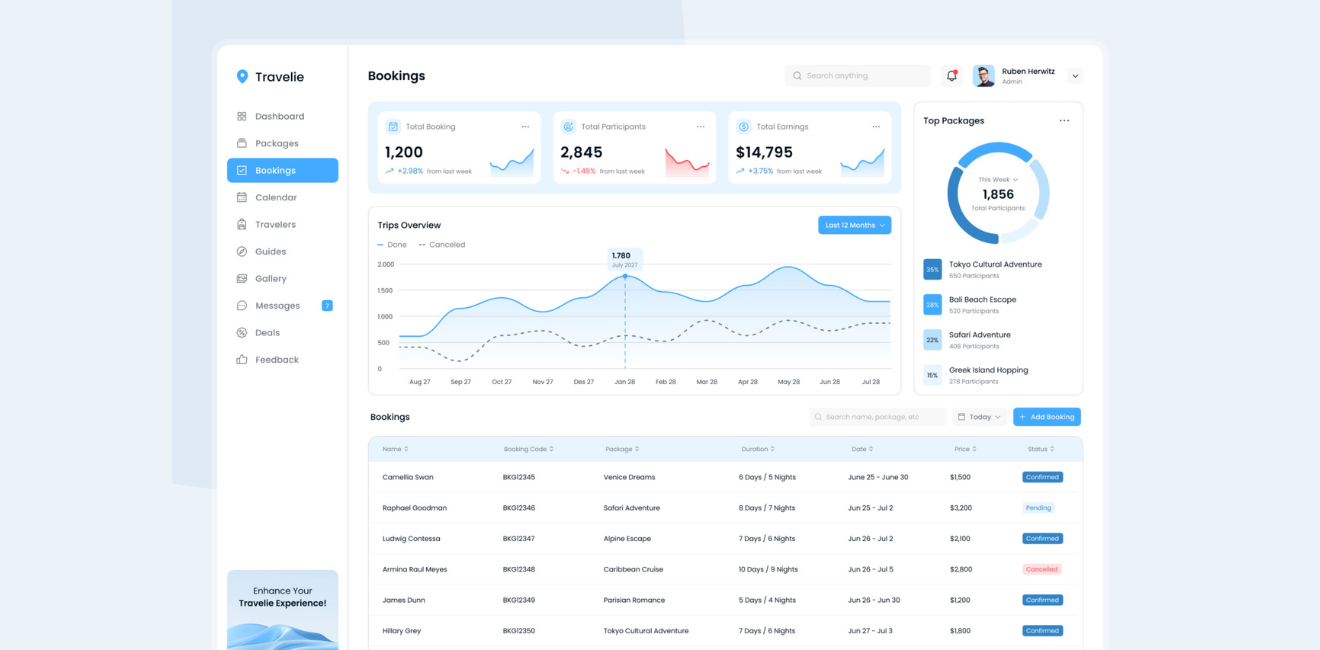Select the Packages sidebar icon
The height and width of the screenshot is (650, 1320).
(x=241, y=143)
